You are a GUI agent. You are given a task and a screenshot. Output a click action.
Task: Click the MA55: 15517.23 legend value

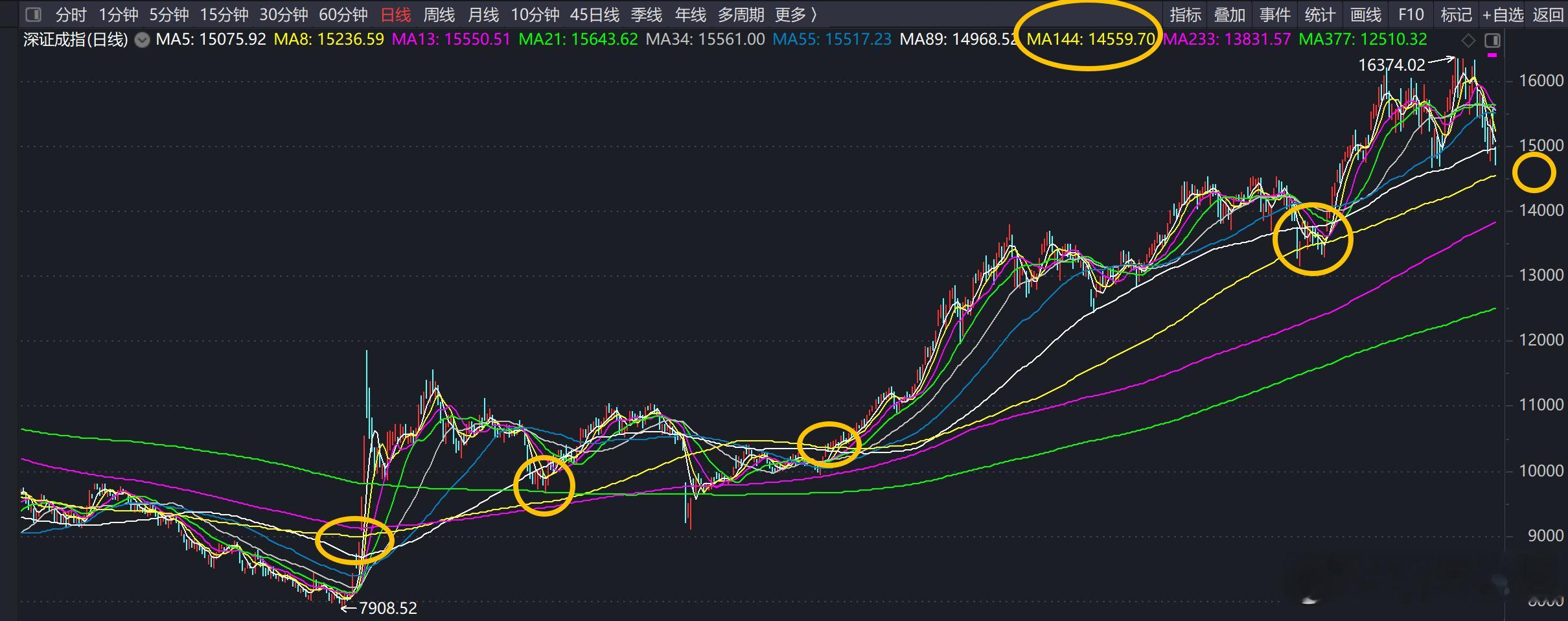(833, 40)
